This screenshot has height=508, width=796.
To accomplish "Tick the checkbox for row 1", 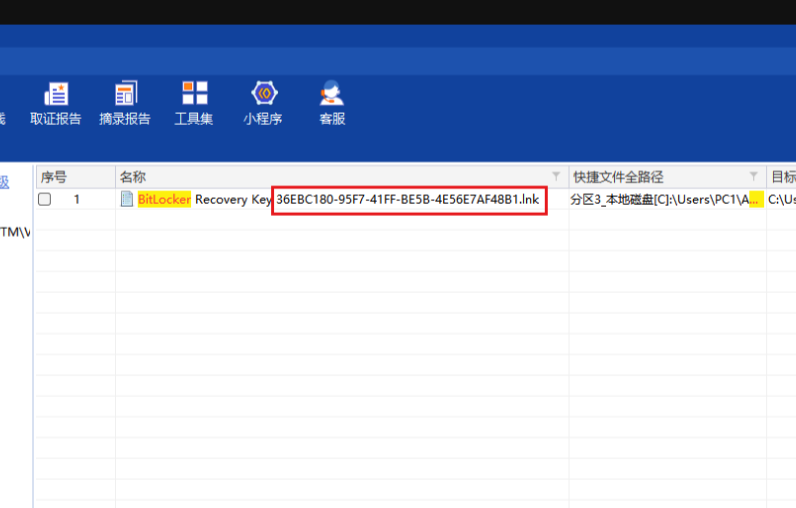I will 45,200.
